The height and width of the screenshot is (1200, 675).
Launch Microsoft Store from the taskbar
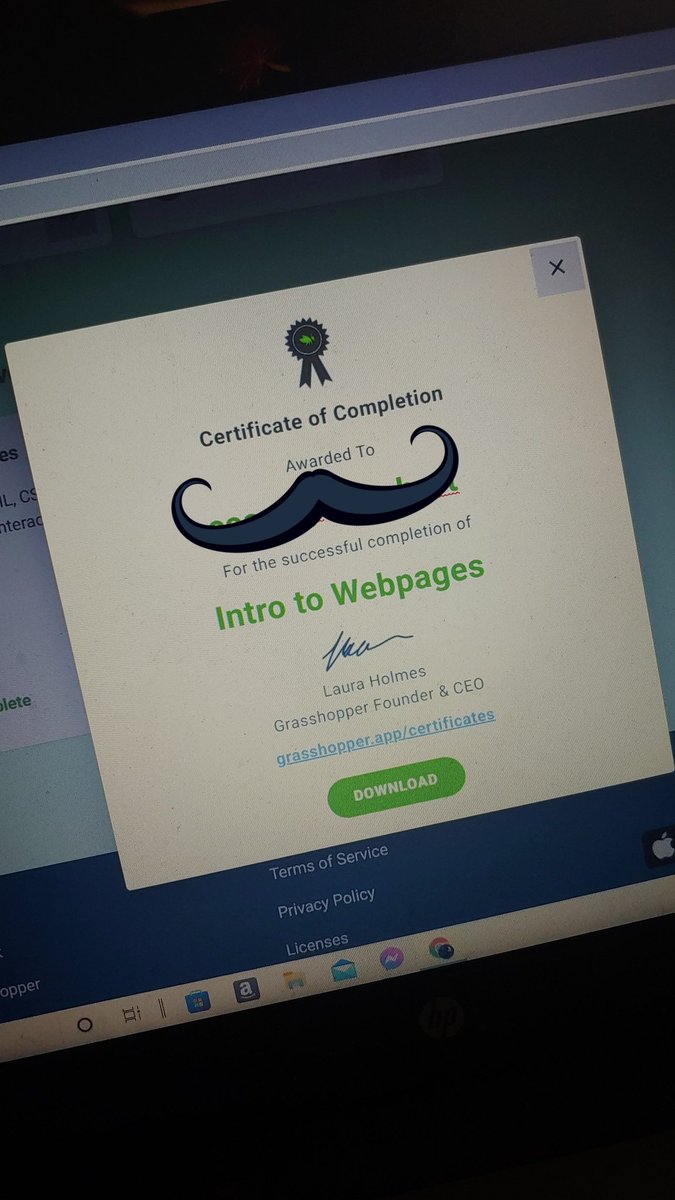[198, 1000]
